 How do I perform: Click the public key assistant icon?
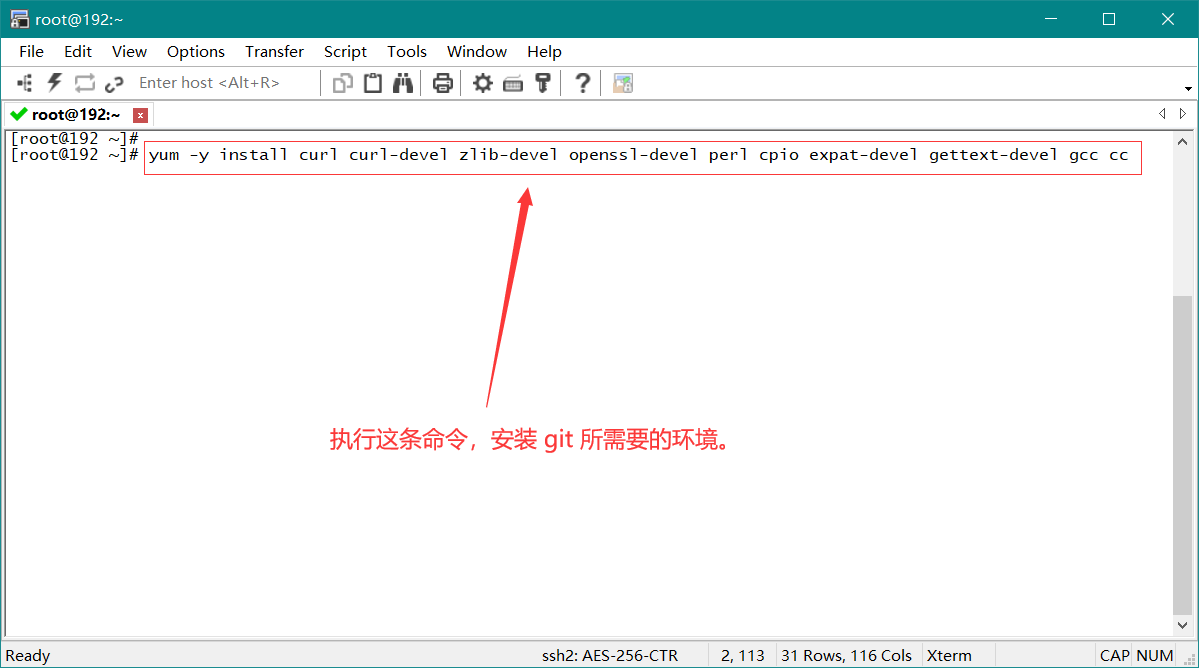(543, 83)
